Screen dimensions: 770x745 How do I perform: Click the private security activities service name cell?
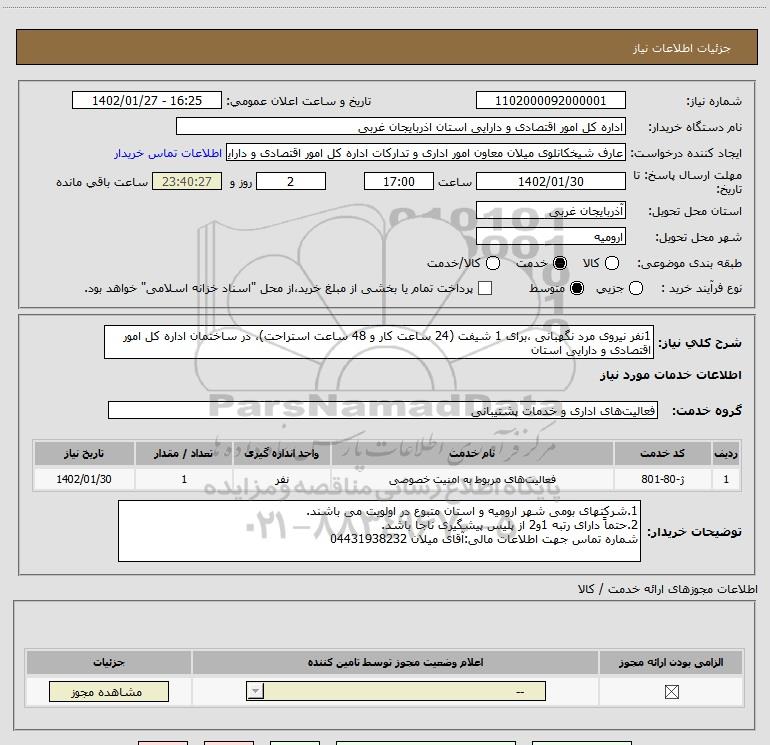tap(472, 479)
